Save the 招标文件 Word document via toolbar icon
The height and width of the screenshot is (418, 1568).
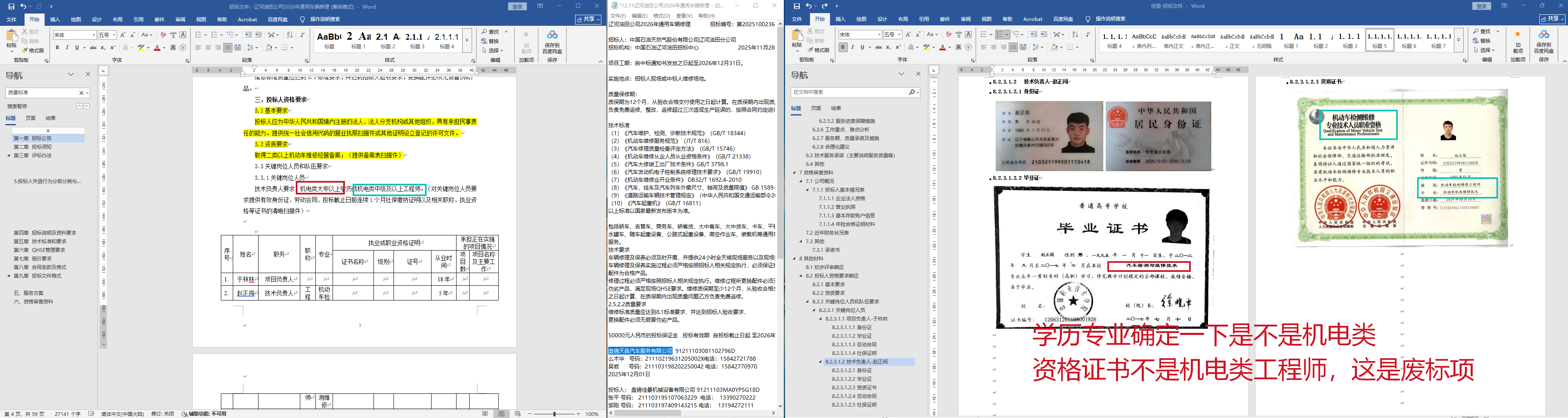coord(11,6)
